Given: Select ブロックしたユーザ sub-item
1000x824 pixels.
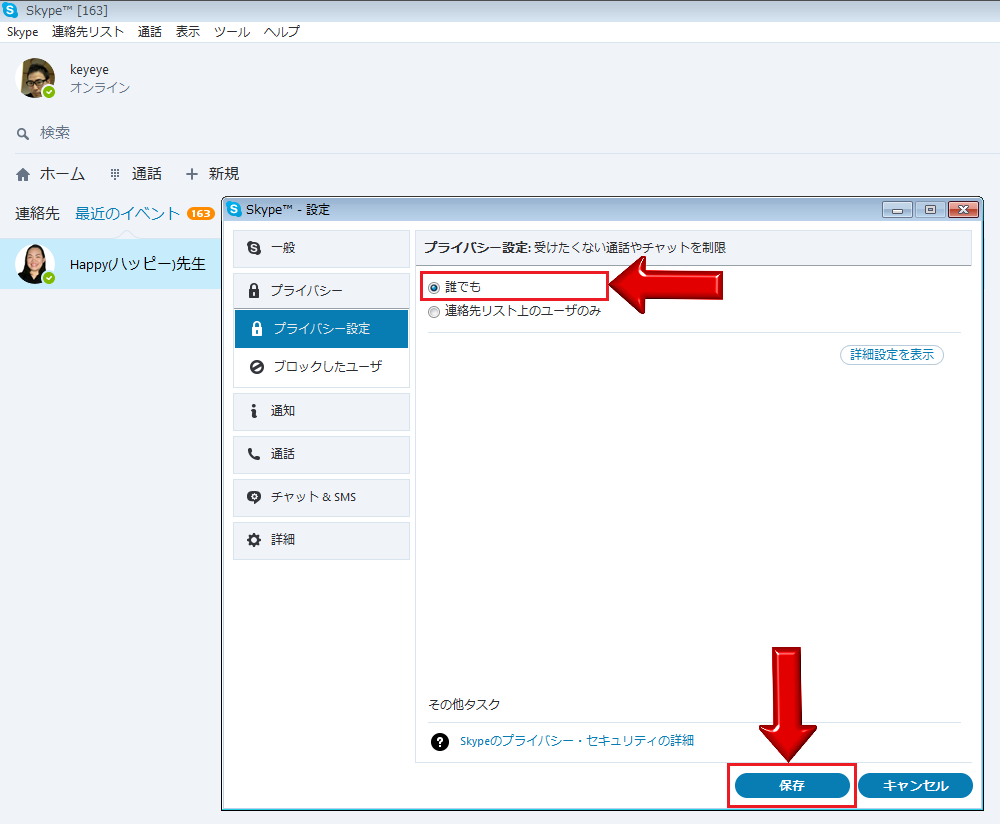Looking at the screenshot, I should click(321, 367).
